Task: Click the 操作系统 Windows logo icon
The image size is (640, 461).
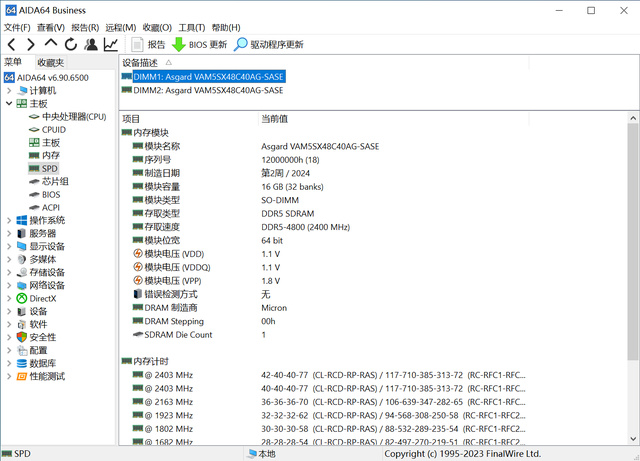Action: (x=22, y=220)
